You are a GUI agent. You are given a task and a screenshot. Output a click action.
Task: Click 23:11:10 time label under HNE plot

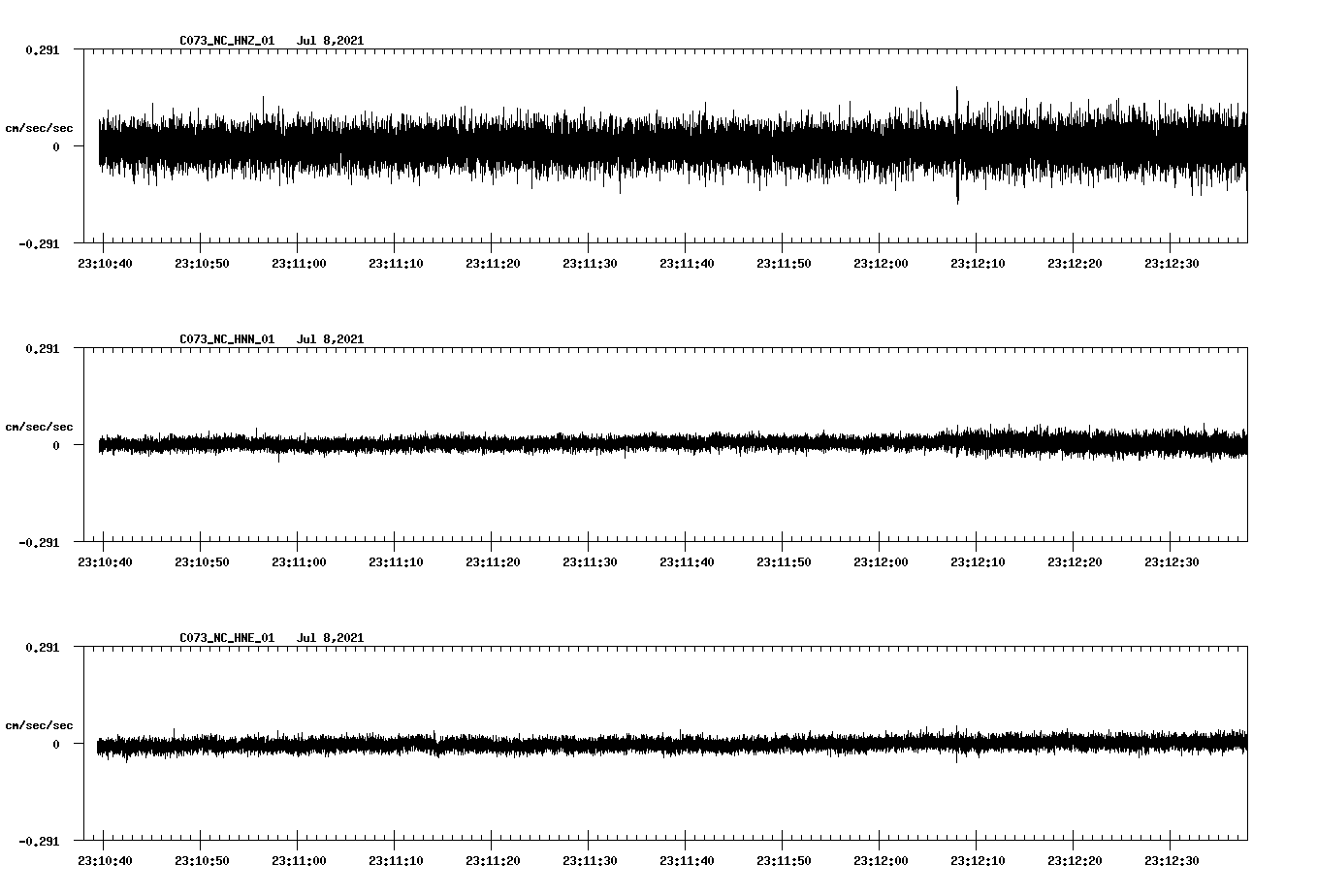click(395, 860)
